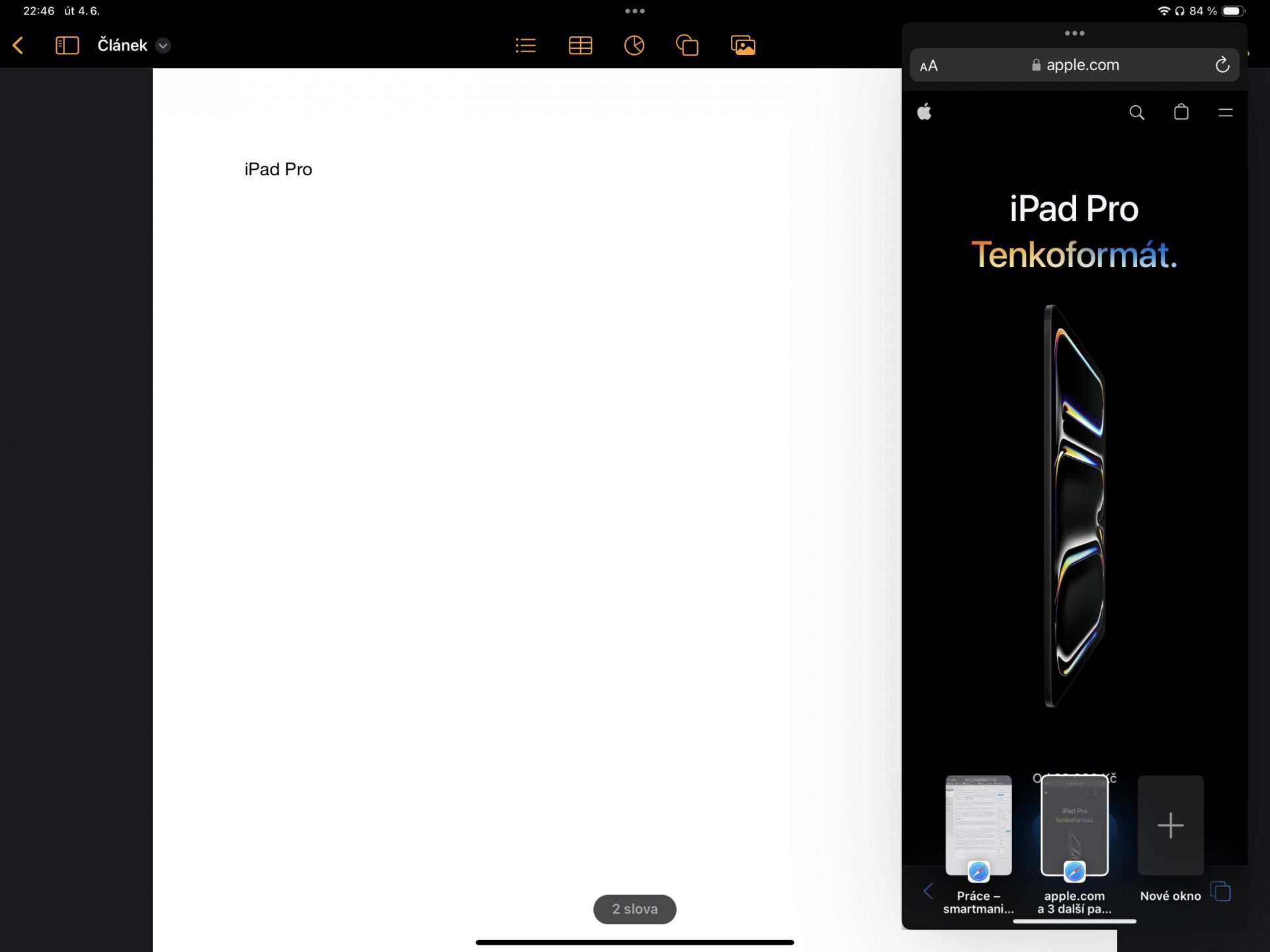Tap the iPad Pro headline on Apple page
The width and height of the screenshot is (1270, 952).
(1074, 209)
